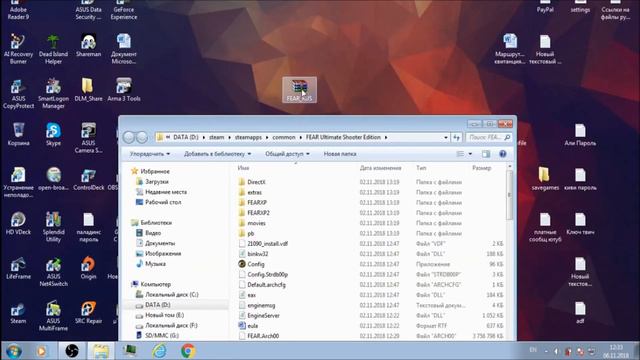This screenshot has height=360, width=640.
Task: Sort by Тип column header
Action: click(421, 168)
